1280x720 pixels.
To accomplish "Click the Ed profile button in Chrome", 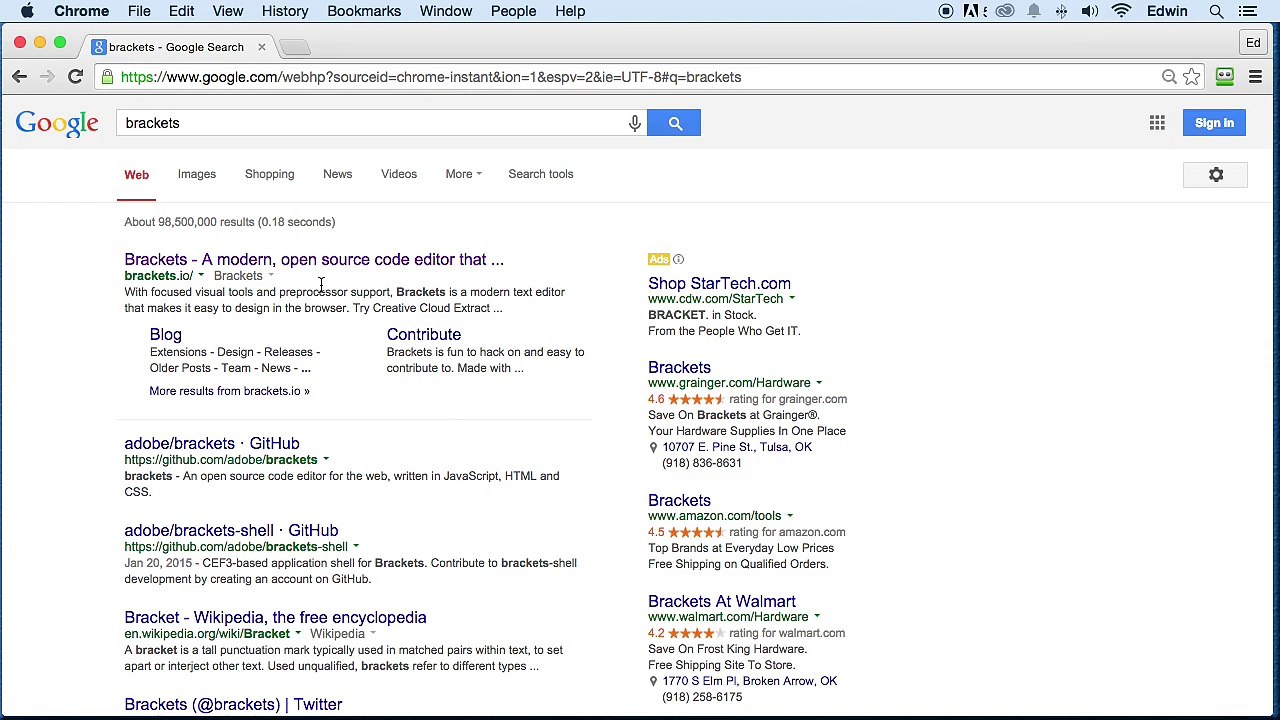I will pos(1253,43).
